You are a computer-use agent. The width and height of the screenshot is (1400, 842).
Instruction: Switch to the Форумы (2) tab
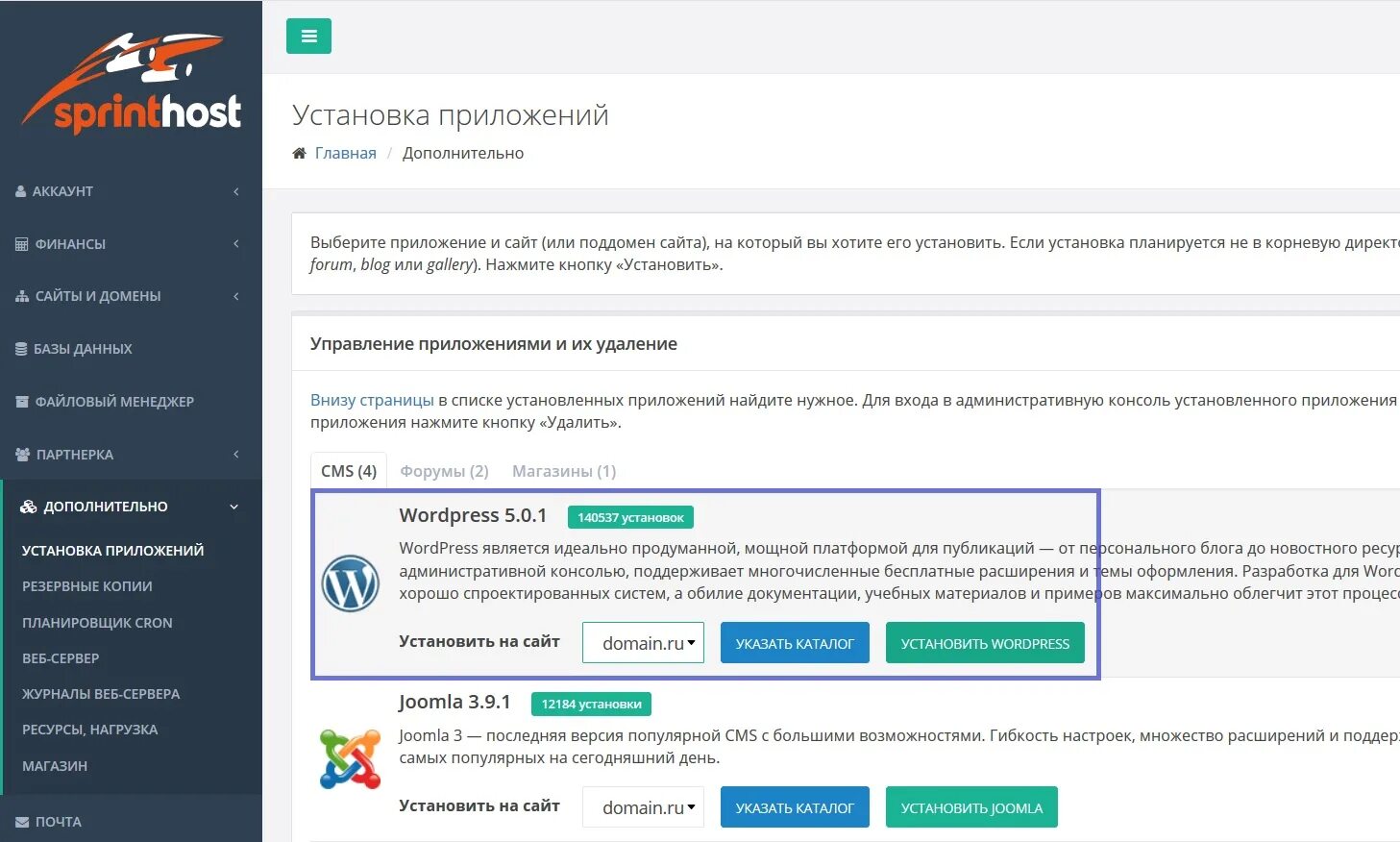444,471
